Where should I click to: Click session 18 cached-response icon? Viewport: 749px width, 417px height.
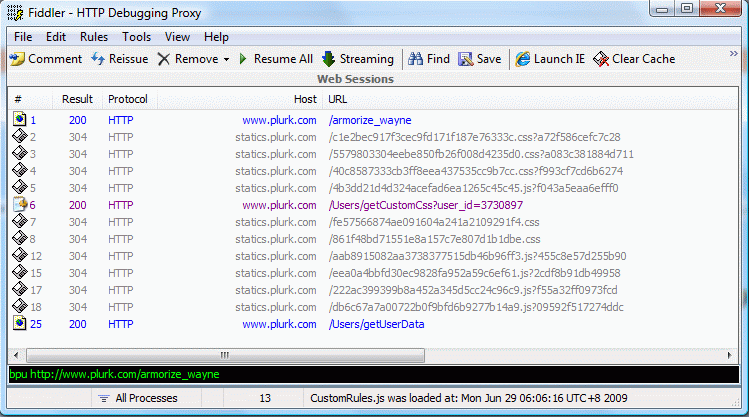click(20, 306)
